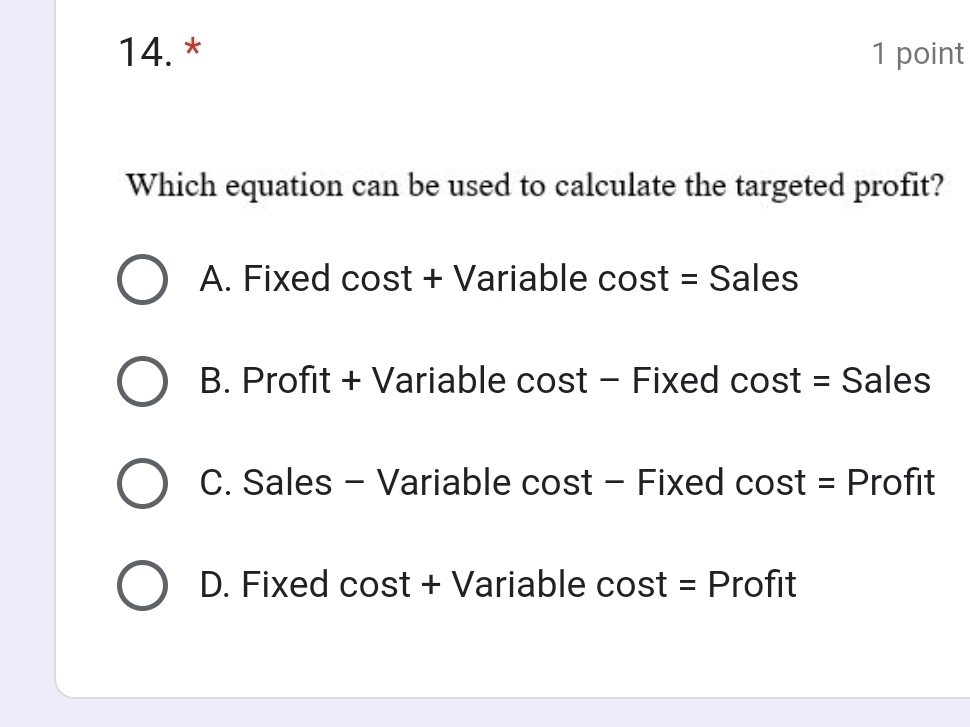Click the 'A. Fixed cost + Variable cost = Sales' label
The width and height of the screenshot is (970, 727).
tap(499, 279)
